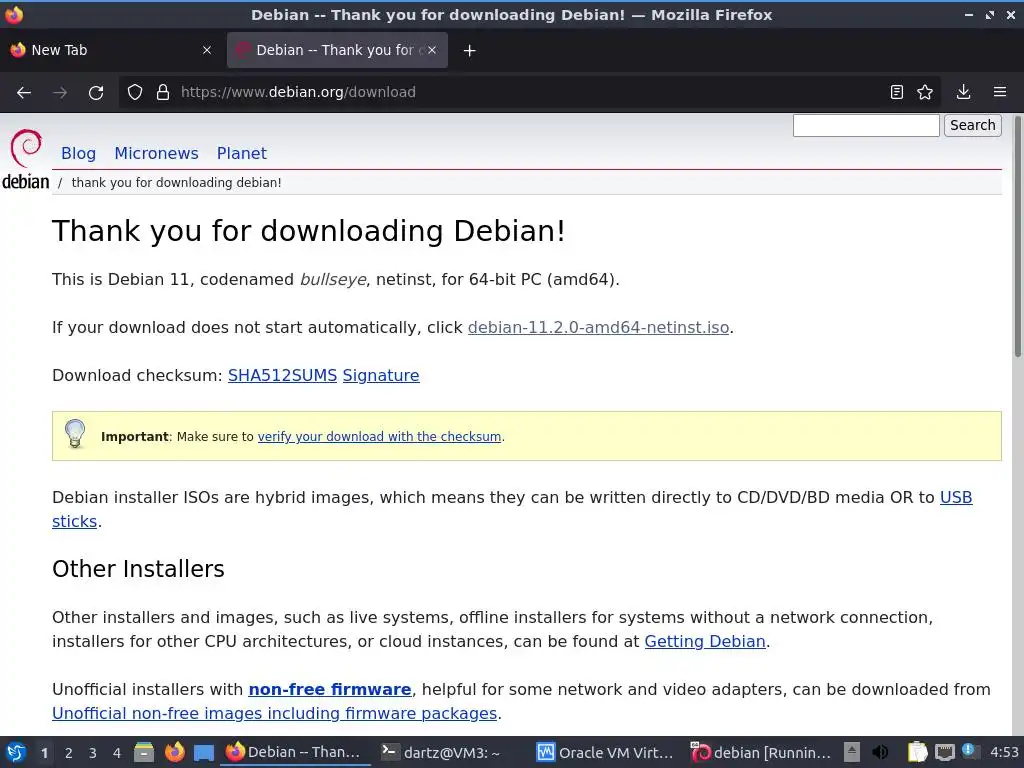
Task: Select the Debian Thank you tab
Action: (x=337, y=50)
